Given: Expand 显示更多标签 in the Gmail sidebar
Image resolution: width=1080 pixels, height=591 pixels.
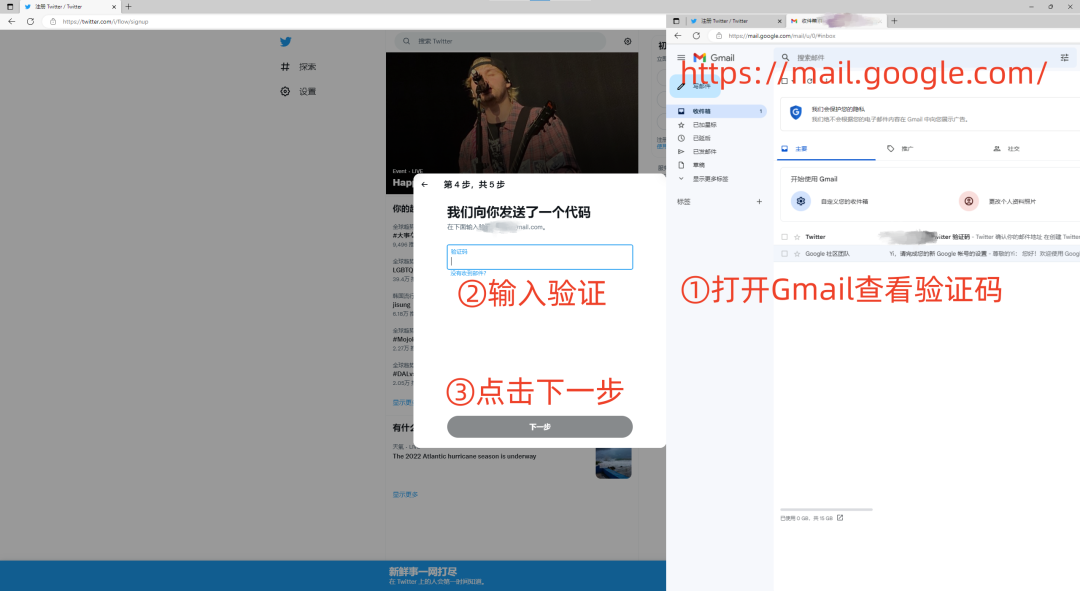Looking at the screenshot, I should pyautogui.click(x=710, y=179).
